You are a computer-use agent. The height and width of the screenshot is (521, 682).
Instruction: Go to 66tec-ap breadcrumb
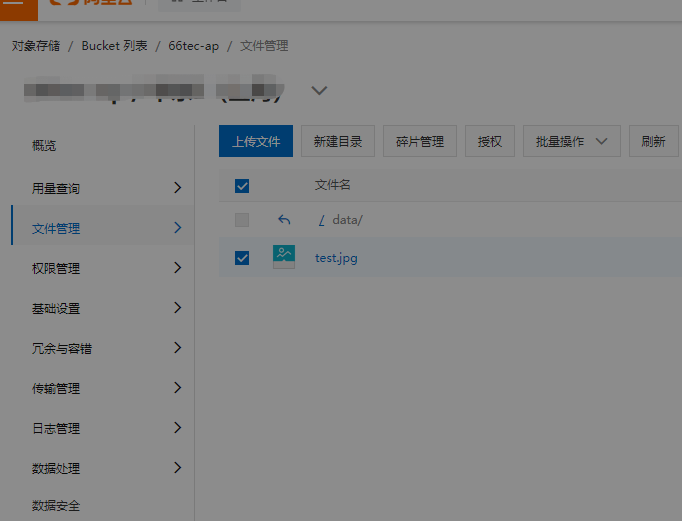coord(194,46)
